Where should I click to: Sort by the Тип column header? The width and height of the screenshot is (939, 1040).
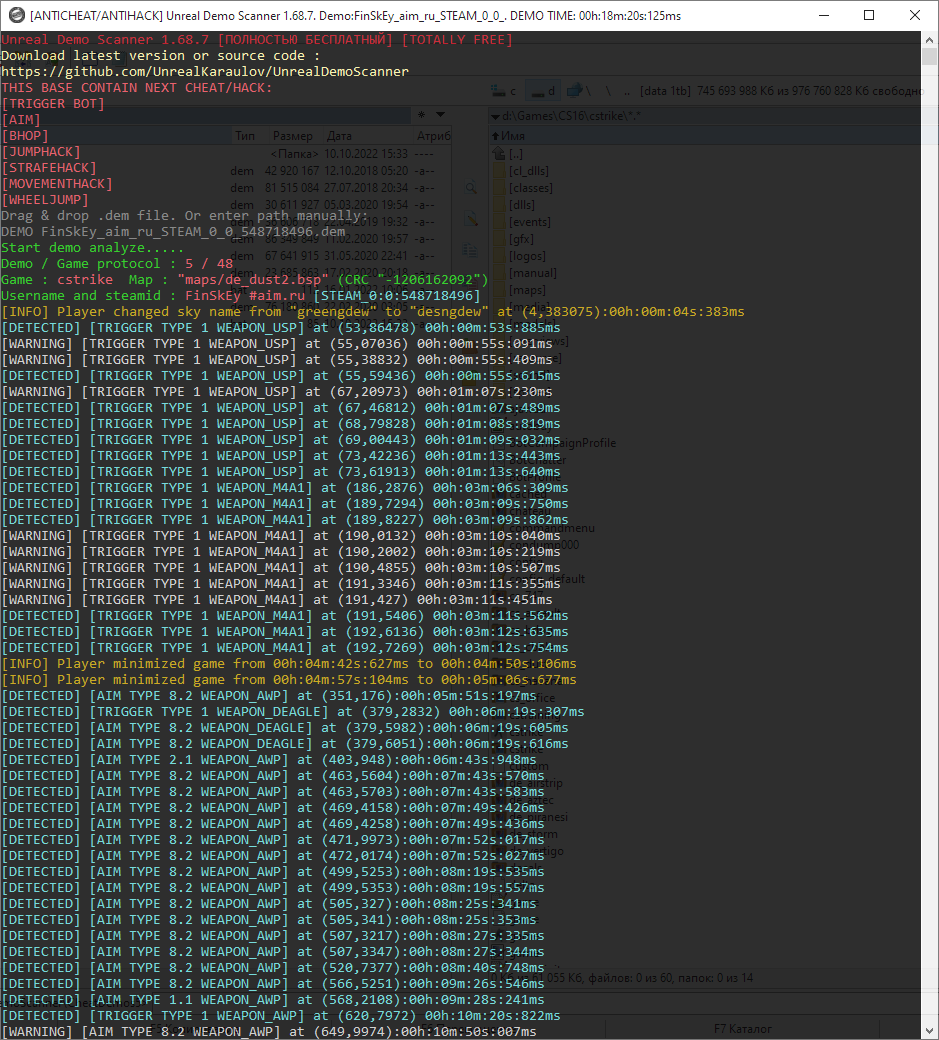point(245,136)
